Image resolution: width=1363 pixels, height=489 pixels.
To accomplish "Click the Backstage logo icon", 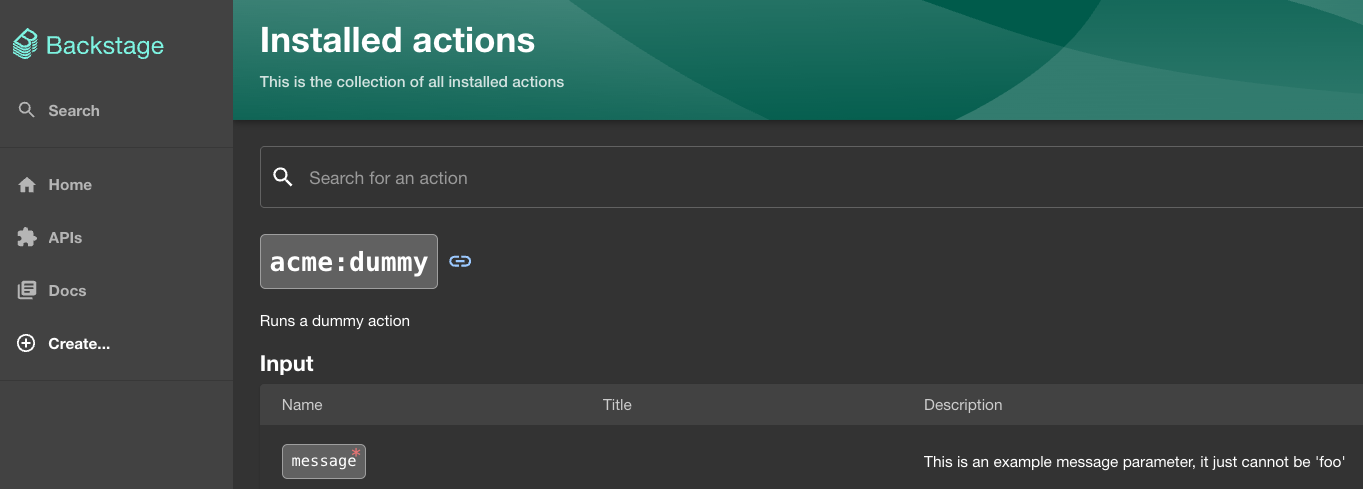I will coord(26,45).
